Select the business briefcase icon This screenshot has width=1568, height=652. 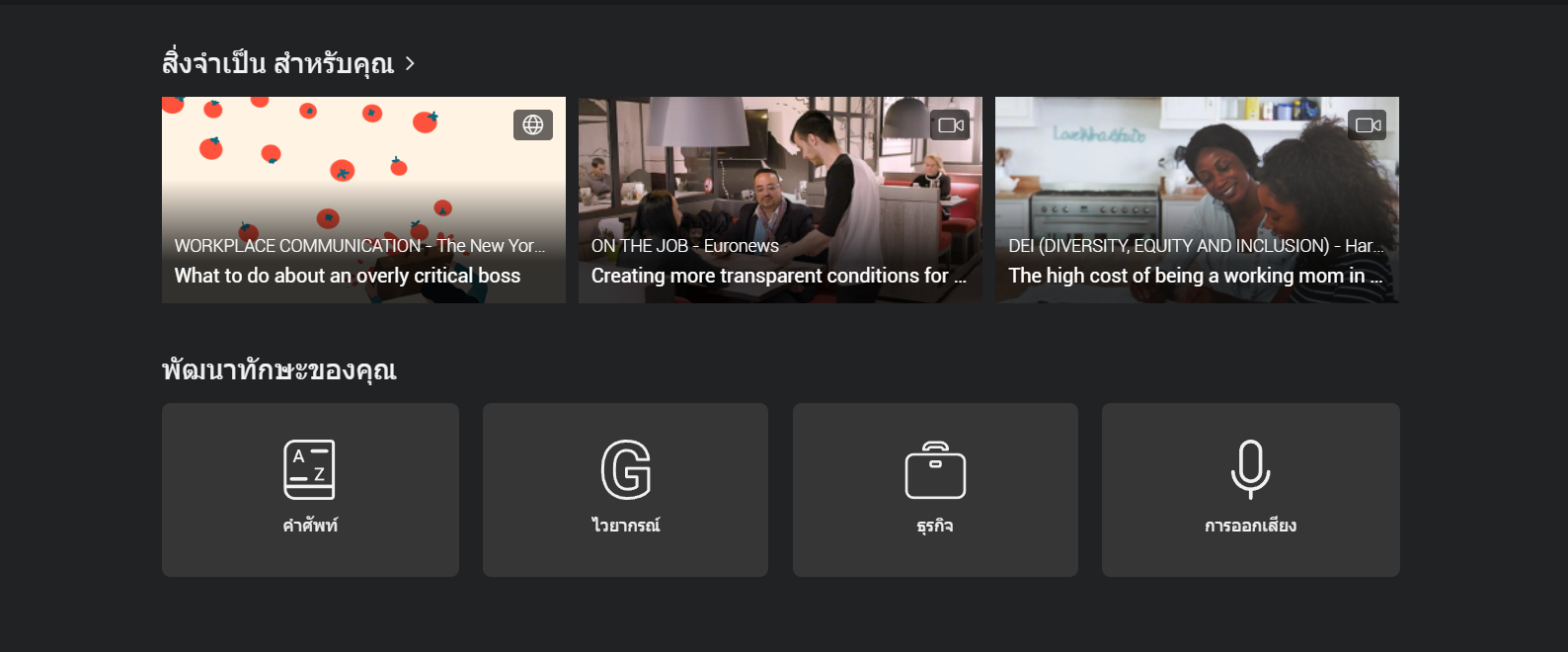click(935, 470)
